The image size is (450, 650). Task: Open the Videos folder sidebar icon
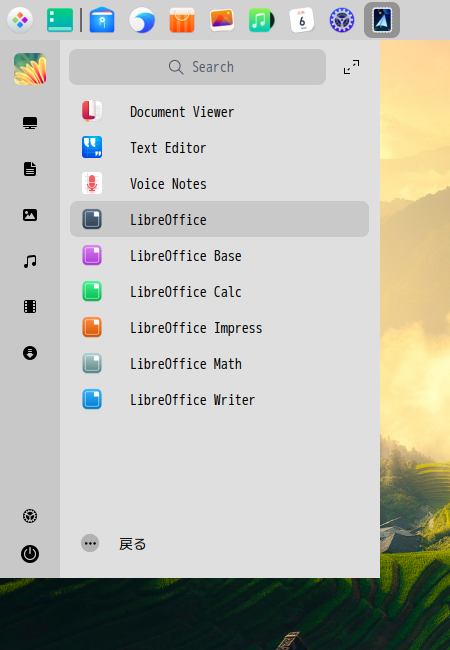pyautogui.click(x=30, y=307)
